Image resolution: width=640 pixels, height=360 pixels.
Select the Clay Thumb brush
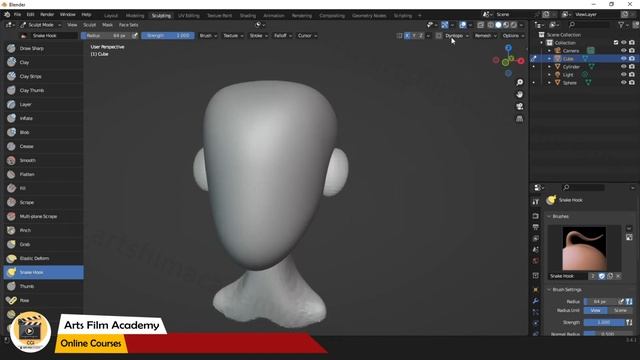pos(43,90)
